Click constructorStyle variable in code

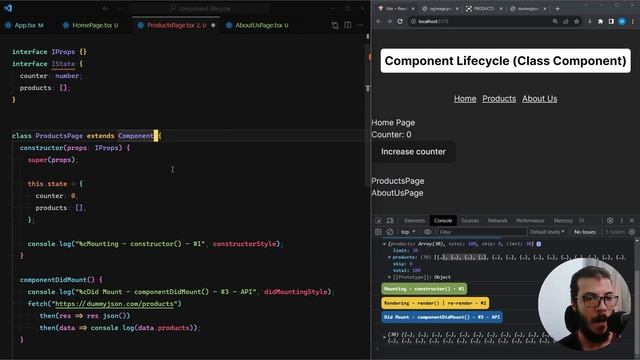click(244, 244)
